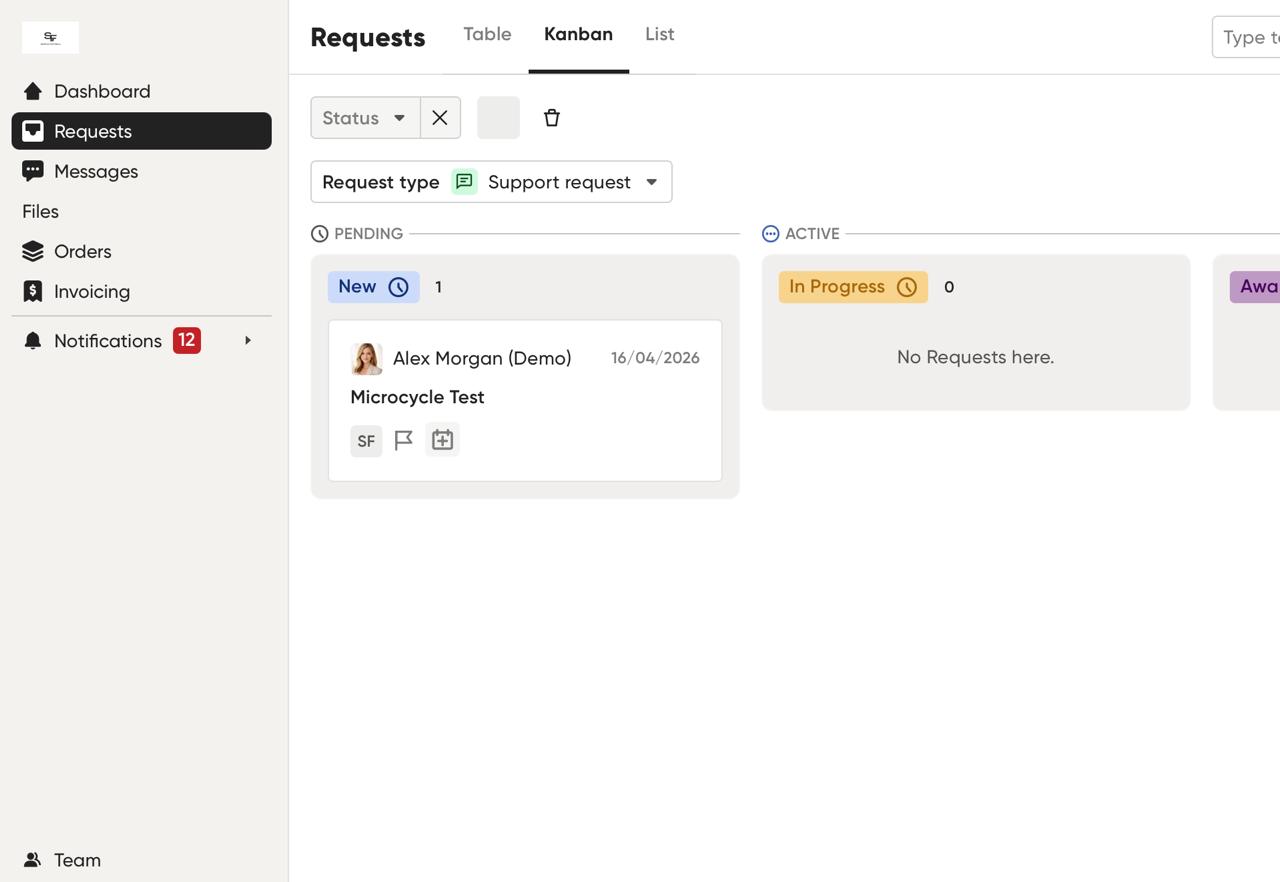Click the clock icon in the New badge
1280x882 pixels.
pos(399,287)
